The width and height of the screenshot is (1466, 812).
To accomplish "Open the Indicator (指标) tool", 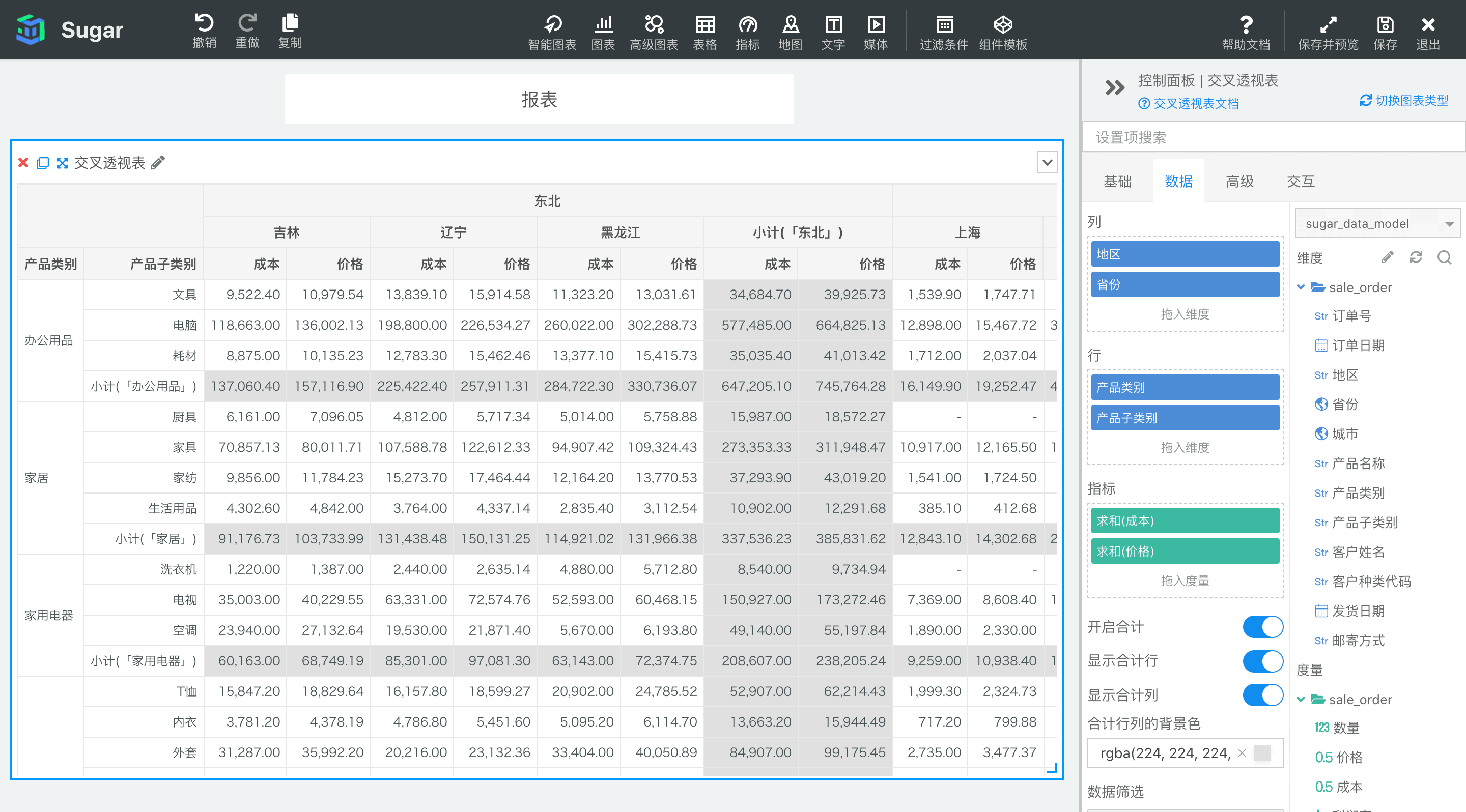I will tap(747, 33).
